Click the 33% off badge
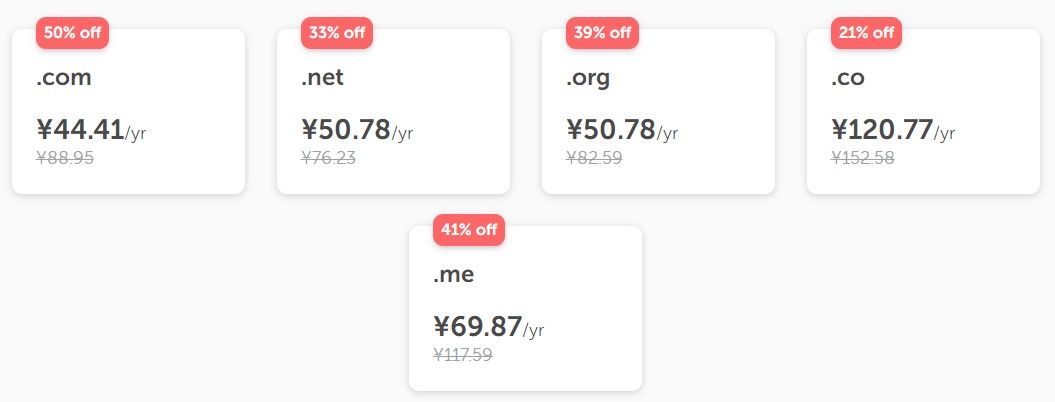1055x402 pixels. pos(337,32)
